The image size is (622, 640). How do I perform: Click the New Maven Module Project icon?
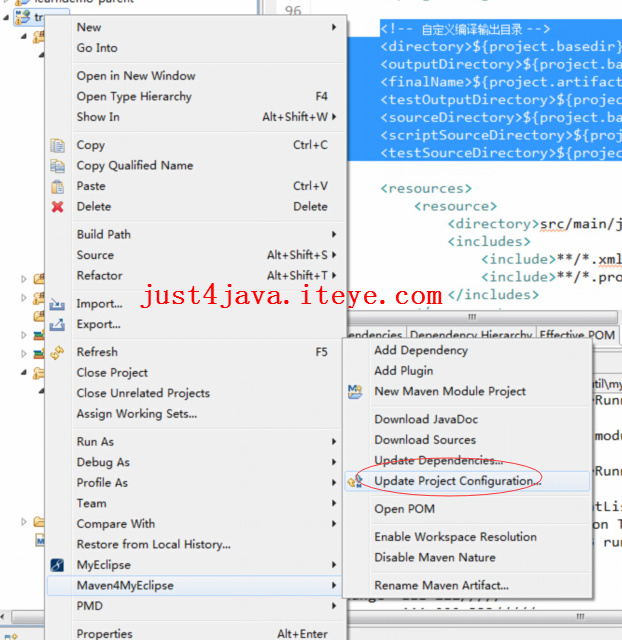pyautogui.click(x=354, y=391)
